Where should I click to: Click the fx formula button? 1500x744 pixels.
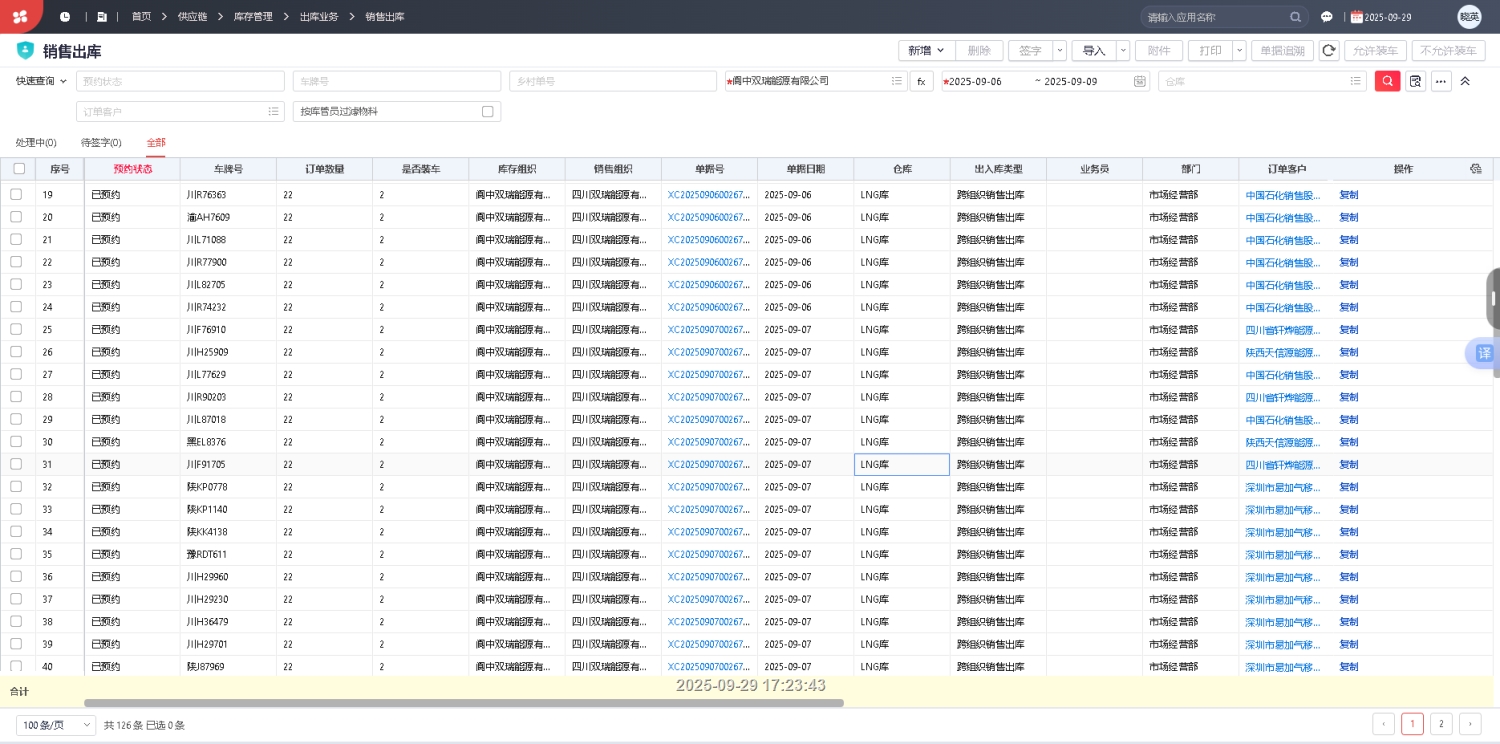(921, 81)
